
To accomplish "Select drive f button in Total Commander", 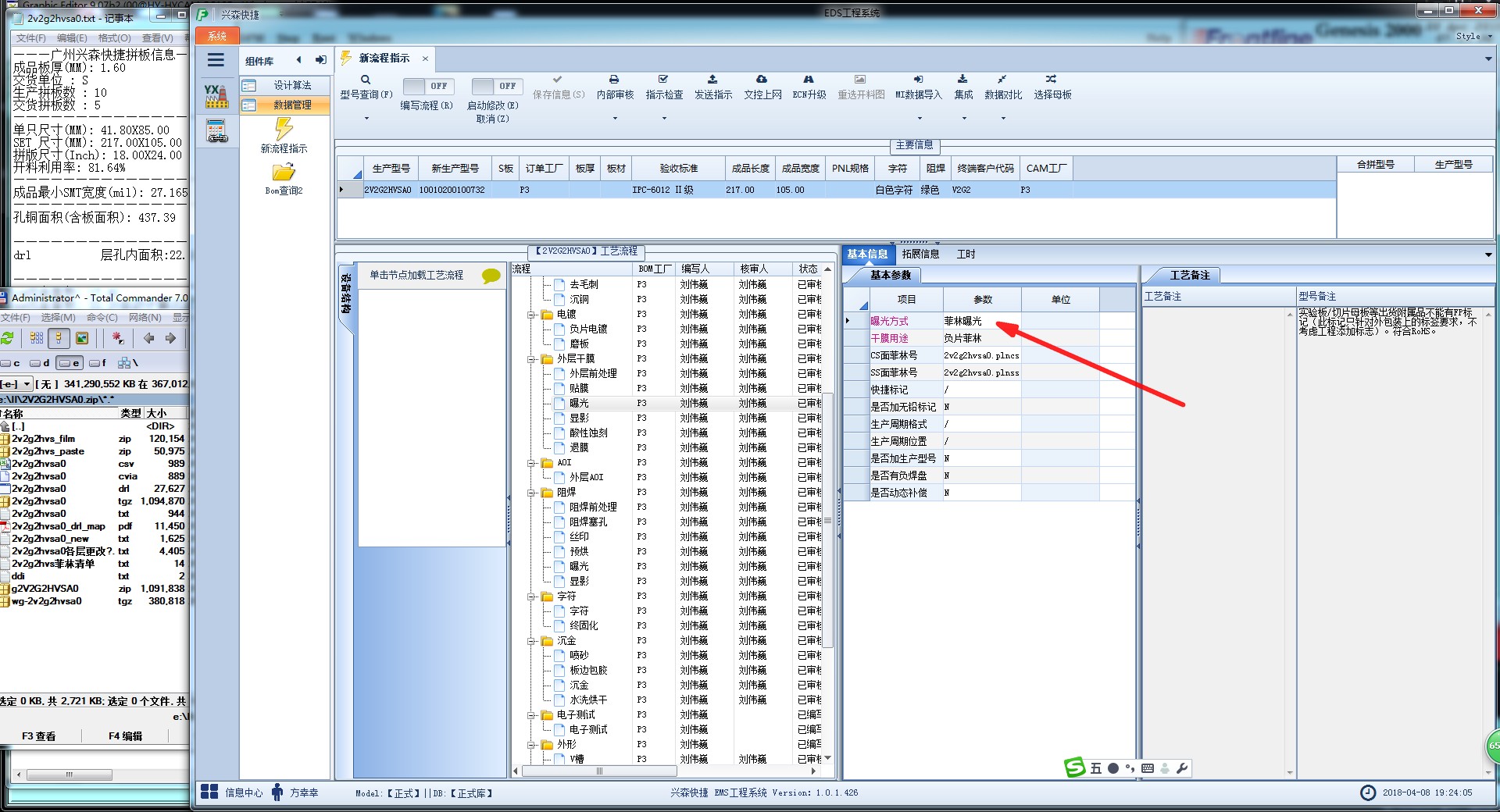I will click(98, 363).
